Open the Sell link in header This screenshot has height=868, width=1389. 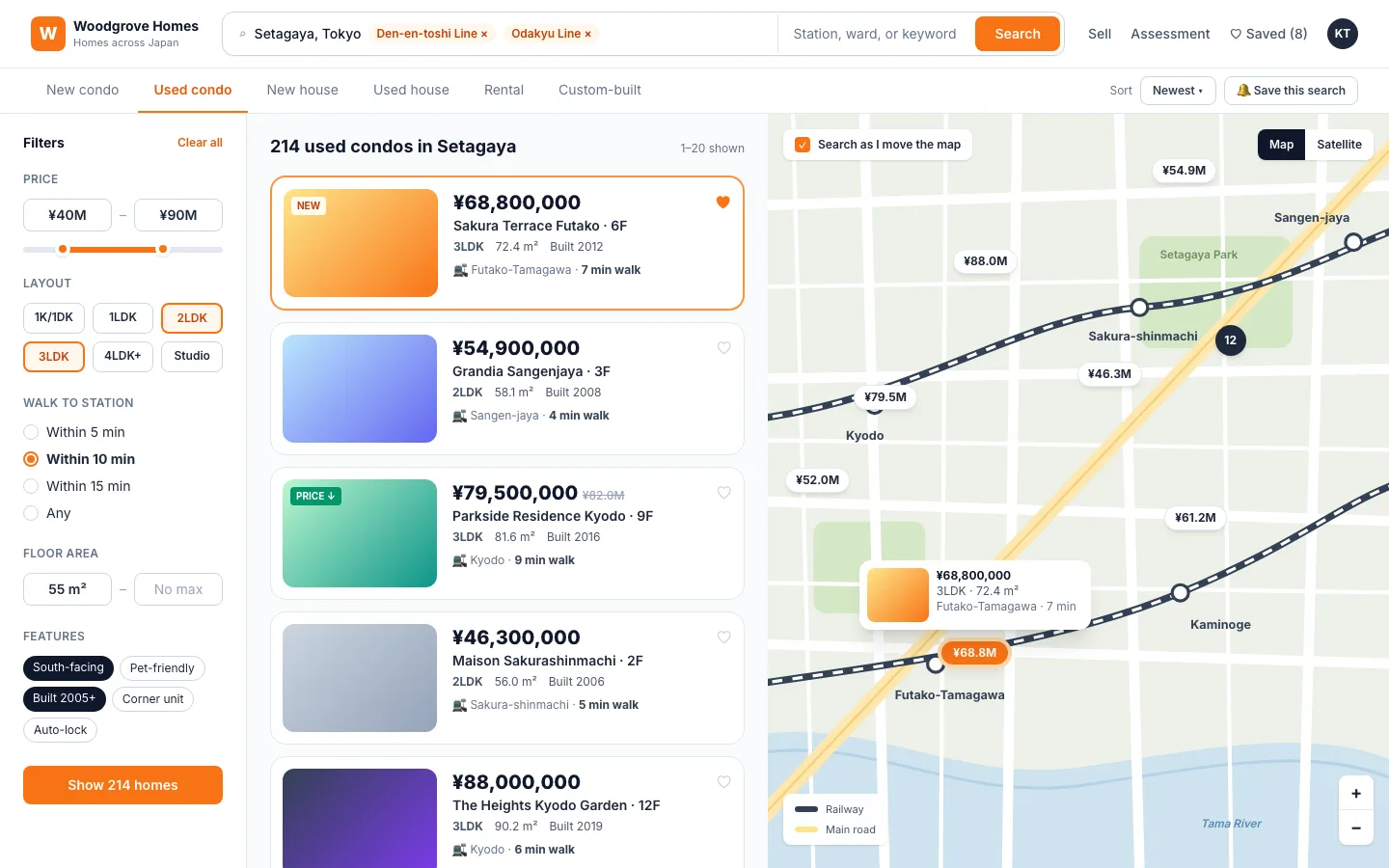[1100, 34]
